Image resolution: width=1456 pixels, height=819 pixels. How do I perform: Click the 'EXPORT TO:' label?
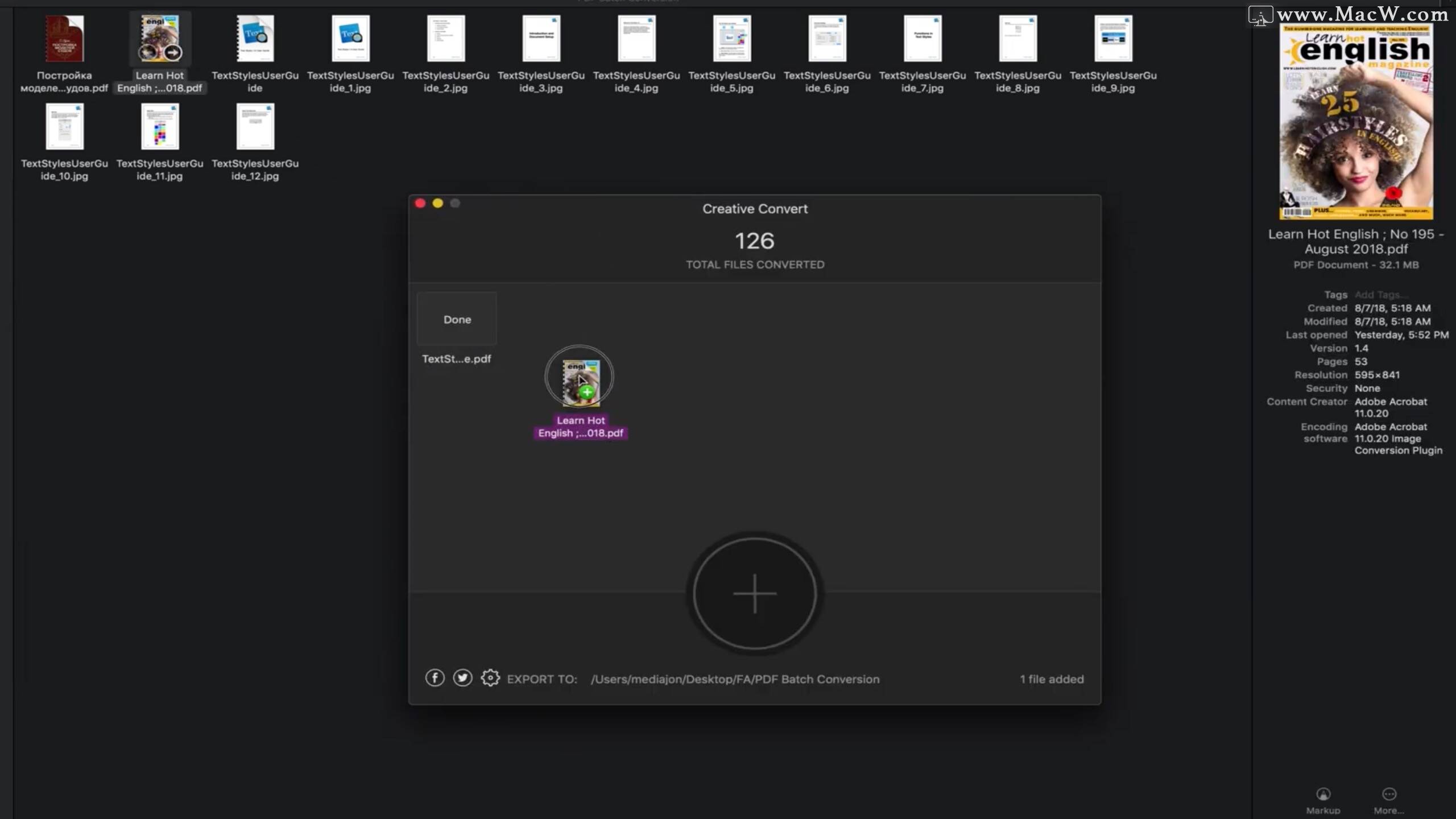tap(541, 679)
